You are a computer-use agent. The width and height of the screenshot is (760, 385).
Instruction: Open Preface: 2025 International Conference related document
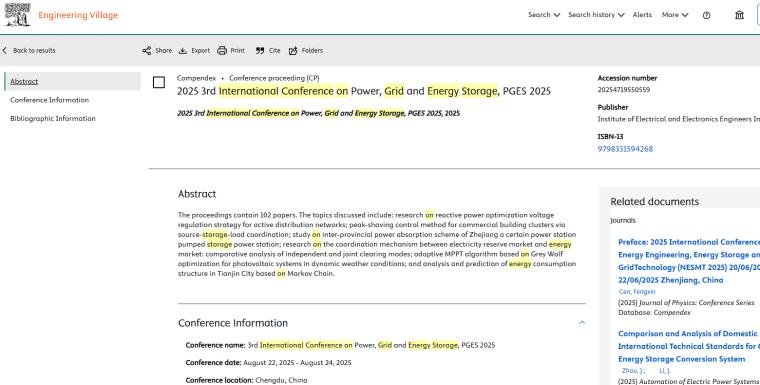689,261
